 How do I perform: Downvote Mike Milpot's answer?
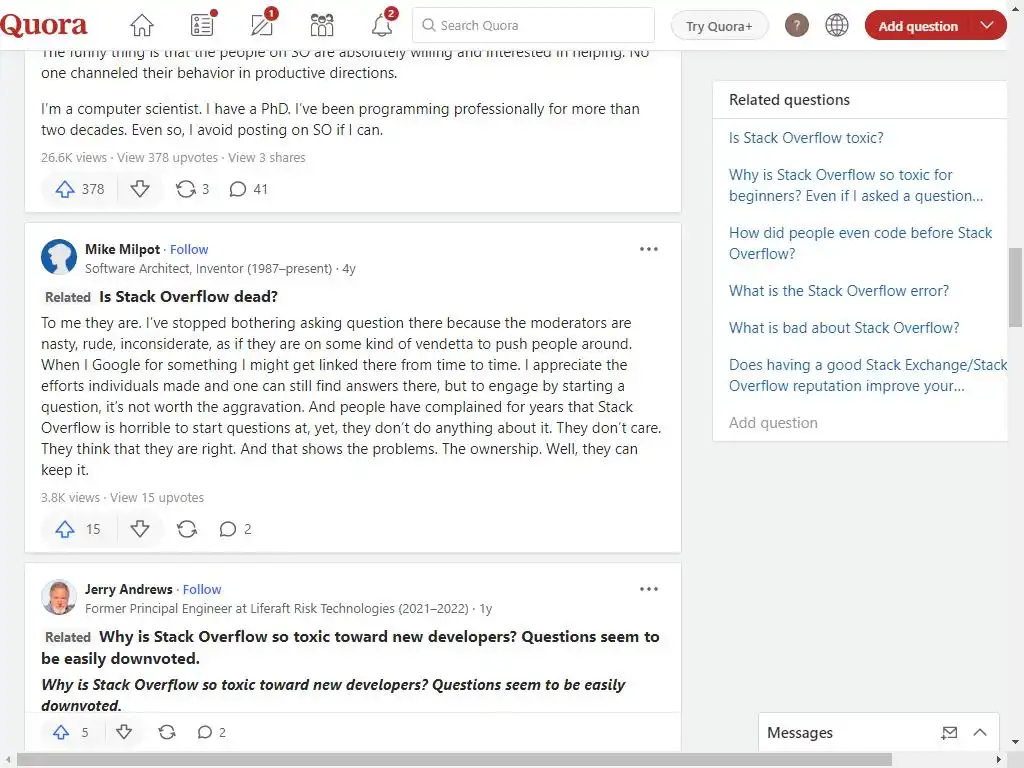coord(140,529)
